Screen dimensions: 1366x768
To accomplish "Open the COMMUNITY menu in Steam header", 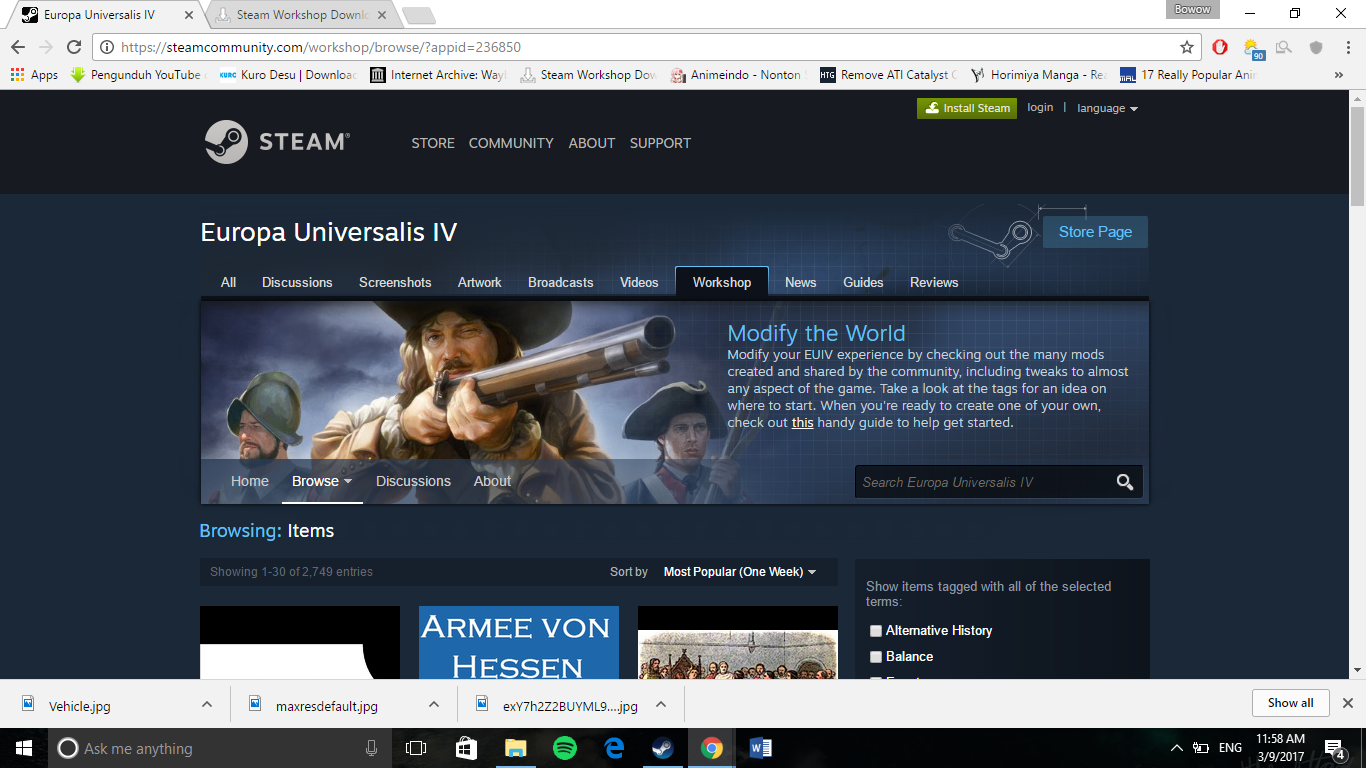I will (511, 143).
